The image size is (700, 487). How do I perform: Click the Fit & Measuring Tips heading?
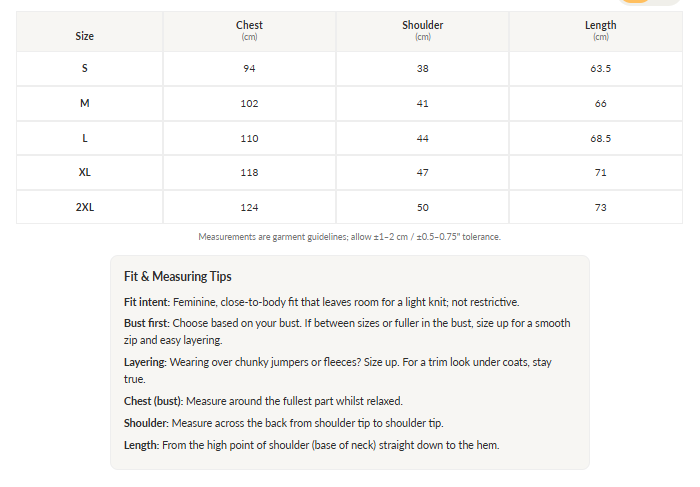coord(177,277)
